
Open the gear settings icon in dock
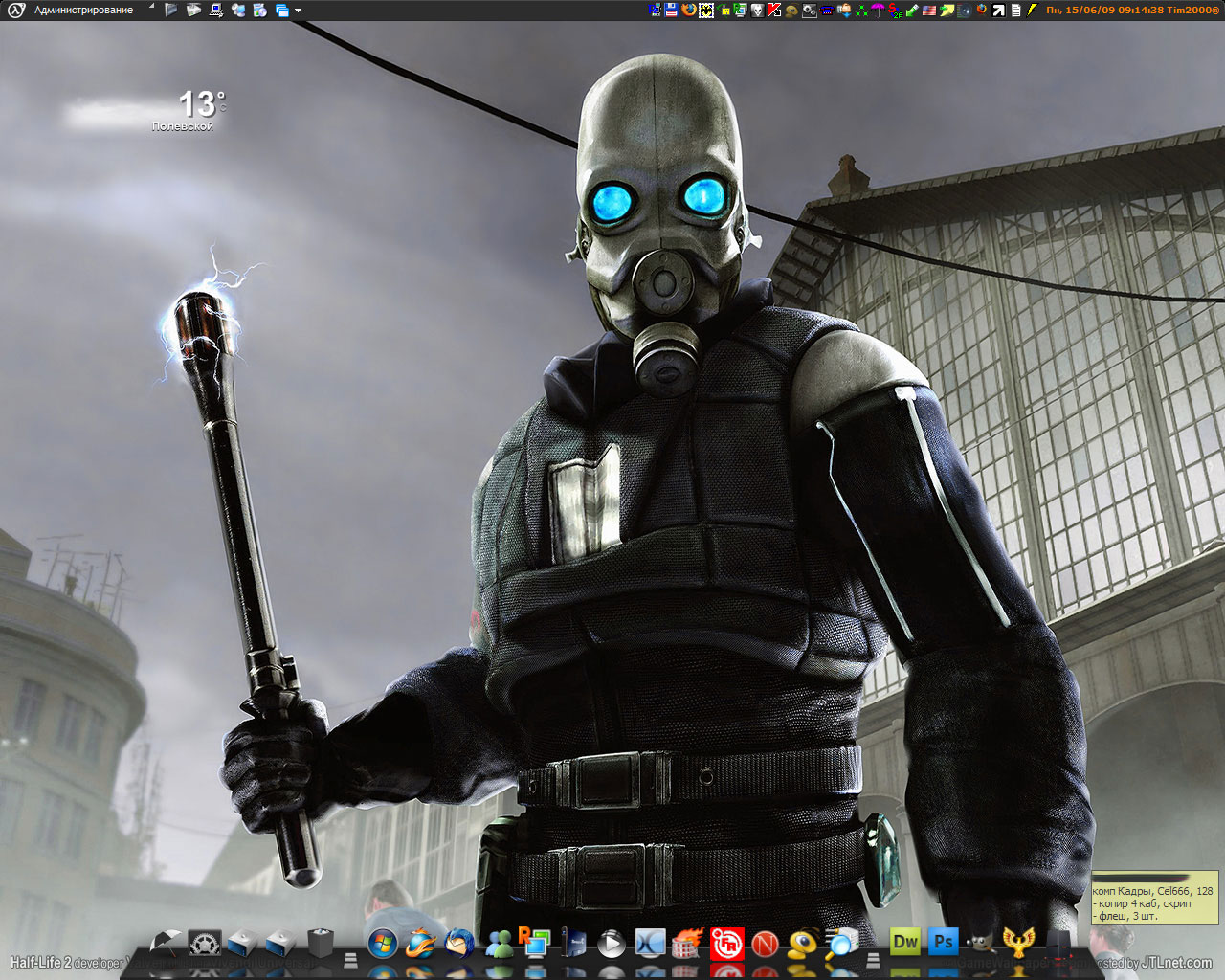click(x=204, y=944)
